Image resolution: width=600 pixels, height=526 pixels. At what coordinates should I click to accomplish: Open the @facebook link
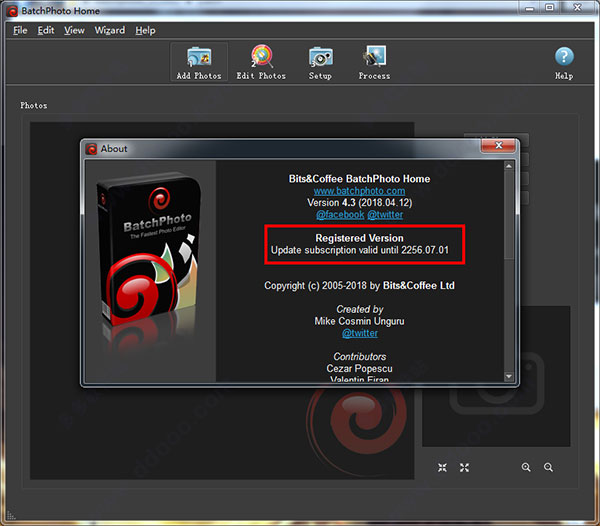(x=340, y=215)
